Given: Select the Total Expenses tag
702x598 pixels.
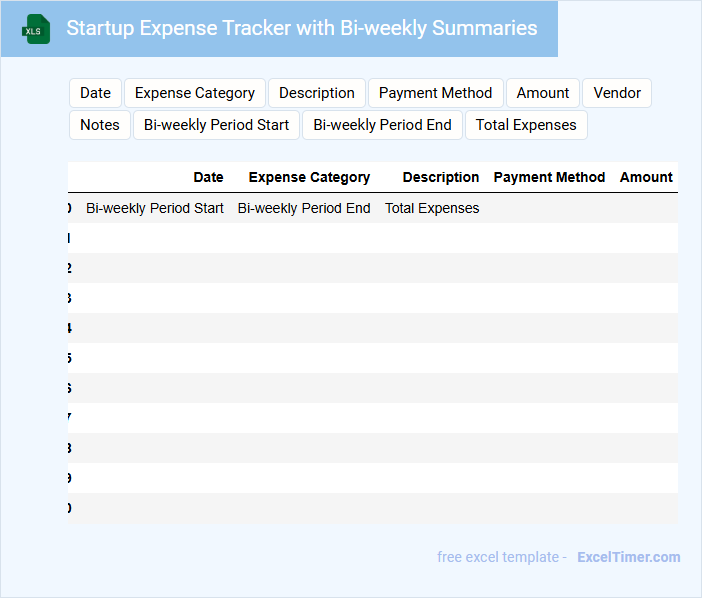Looking at the screenshot, I should point(526,125).
